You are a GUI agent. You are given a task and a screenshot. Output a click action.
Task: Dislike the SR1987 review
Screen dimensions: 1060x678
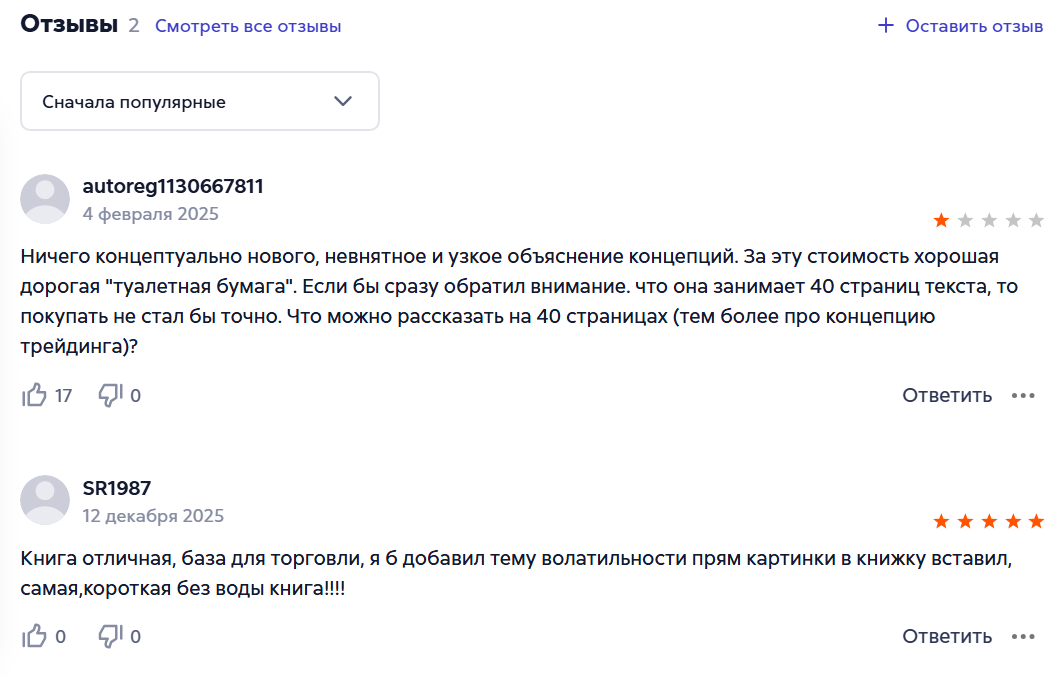pyautogui.click(x=110, y=636)
